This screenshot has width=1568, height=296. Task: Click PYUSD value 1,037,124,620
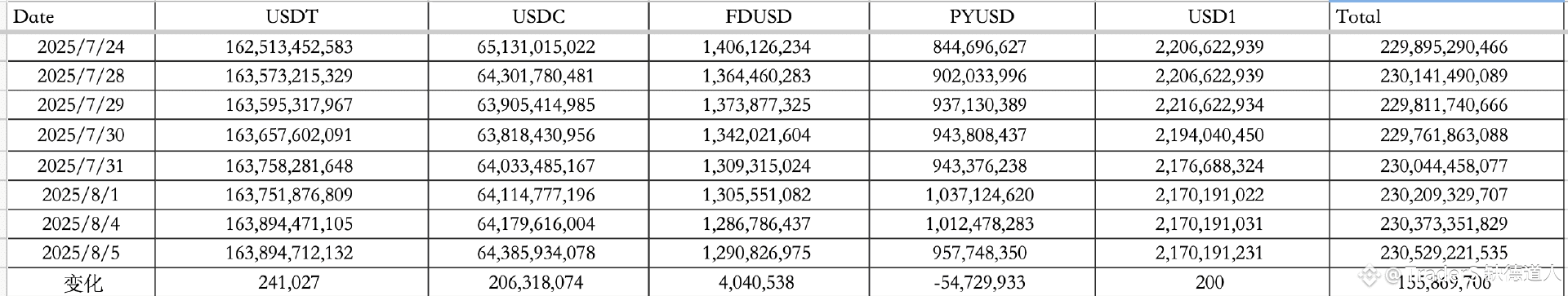click(982, 195)
